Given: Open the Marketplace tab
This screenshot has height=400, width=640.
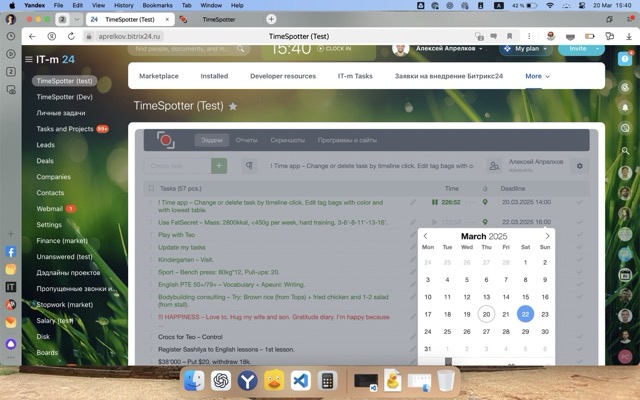Looking at the screenshot, I should click(x=159, y=76).
